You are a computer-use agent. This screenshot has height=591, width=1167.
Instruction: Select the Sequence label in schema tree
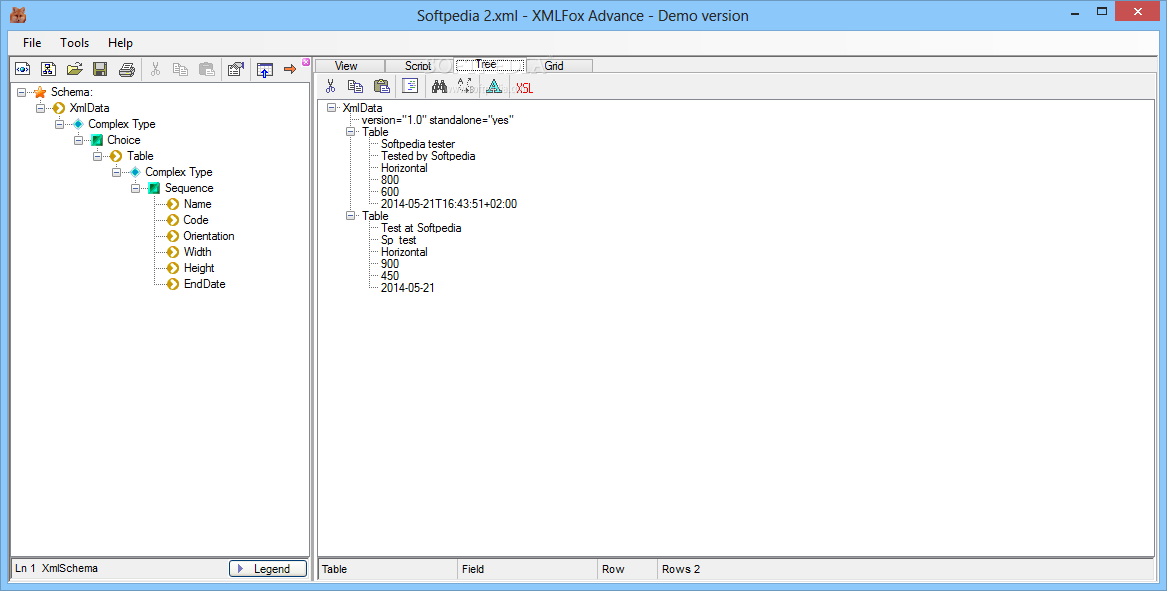click(x=189, y=188)
